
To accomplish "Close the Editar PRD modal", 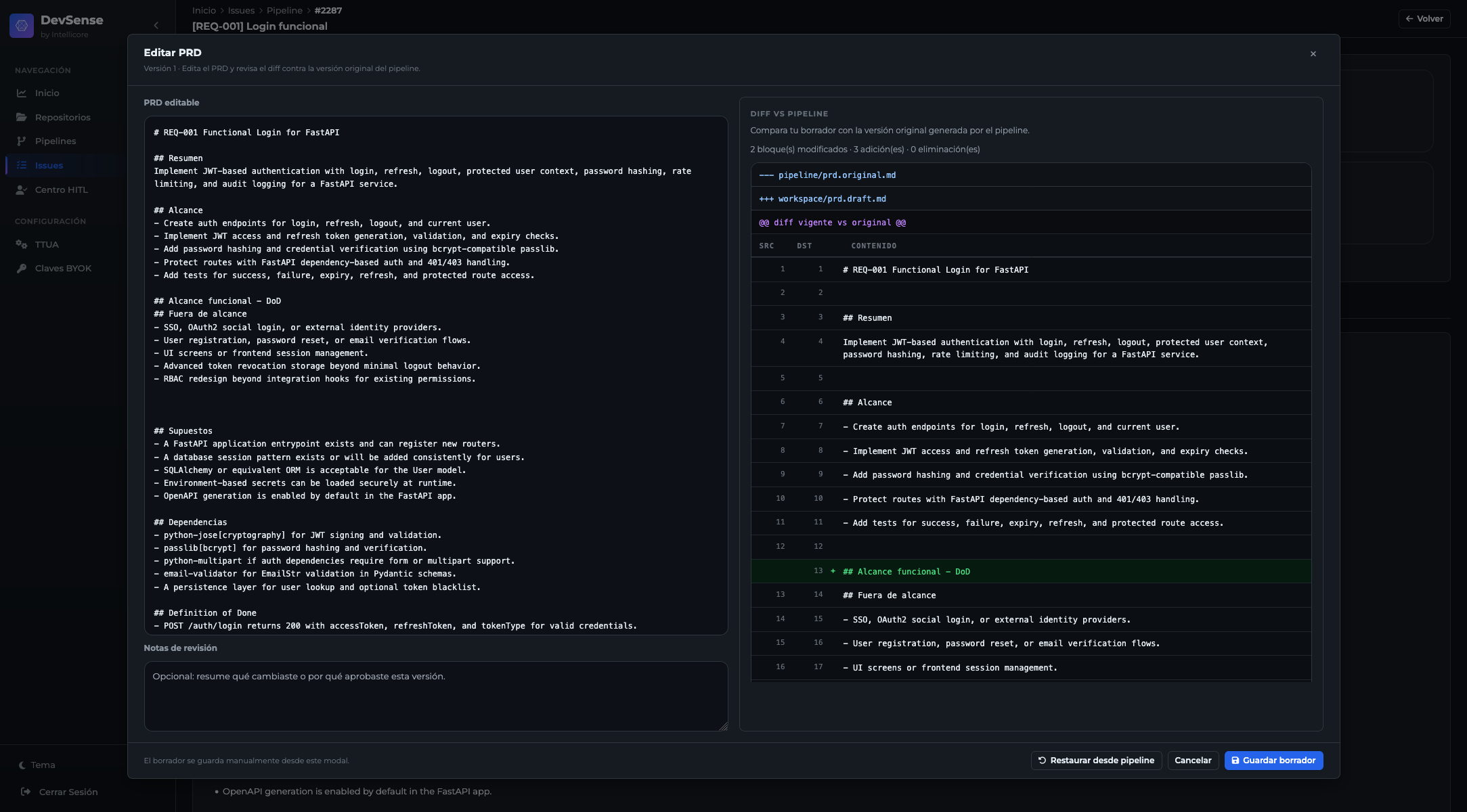I will [1313, 54].
